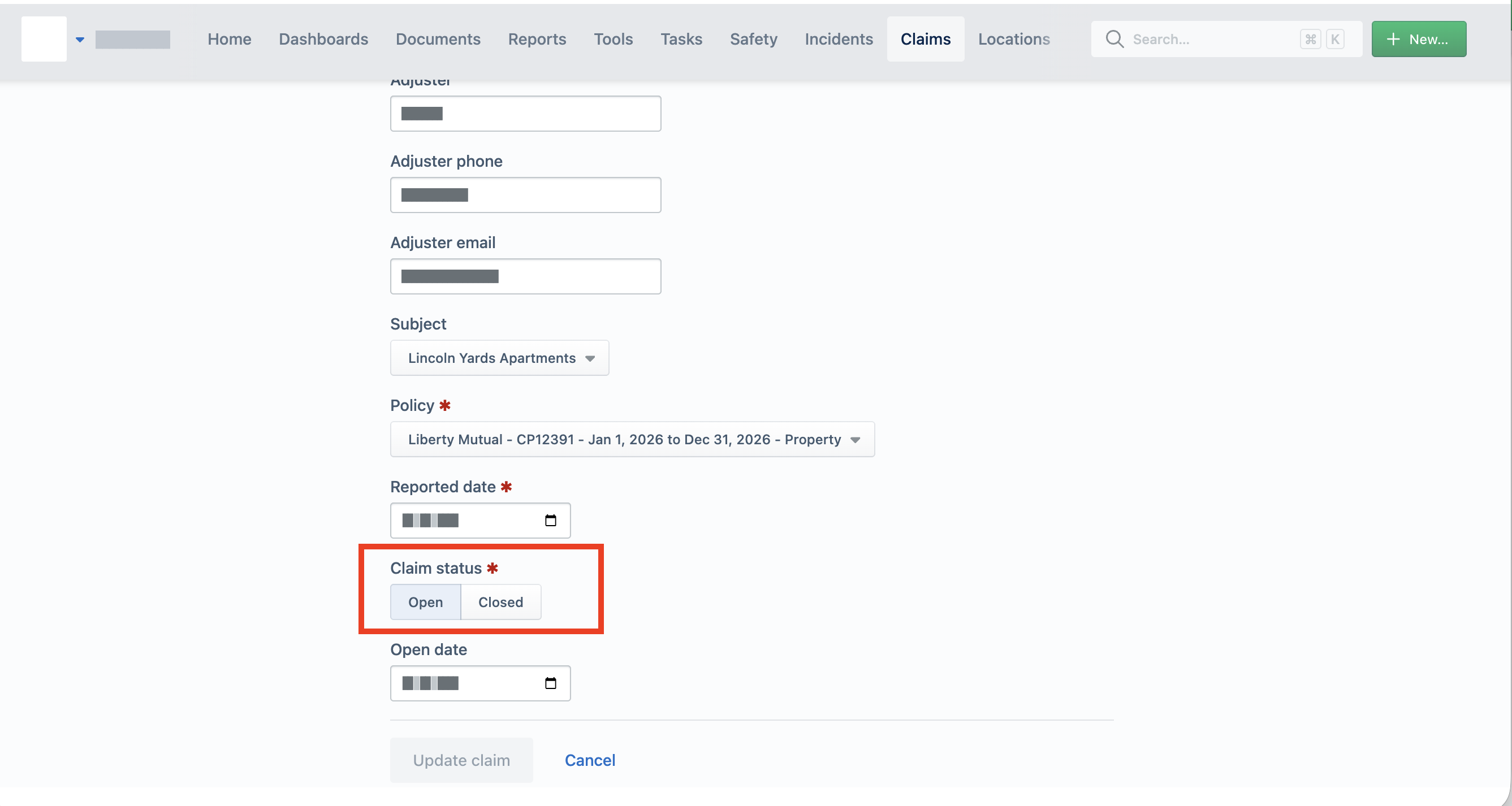Click the search magnifier icon
Screen dimensions: 1512x806
(1114, 40)
